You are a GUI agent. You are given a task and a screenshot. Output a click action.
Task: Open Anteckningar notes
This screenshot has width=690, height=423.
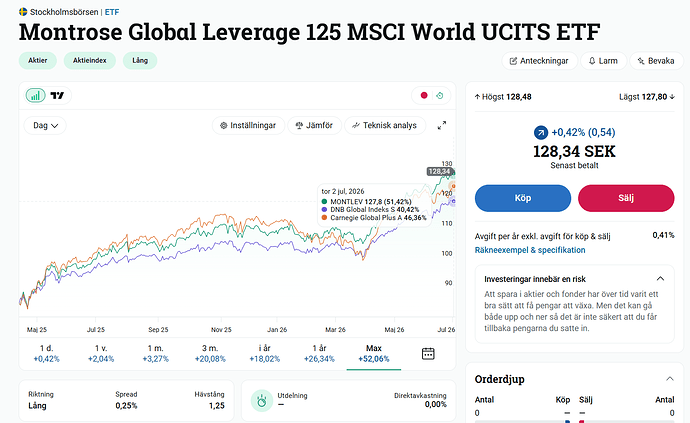pyautogui.click(x=539, y=61)
